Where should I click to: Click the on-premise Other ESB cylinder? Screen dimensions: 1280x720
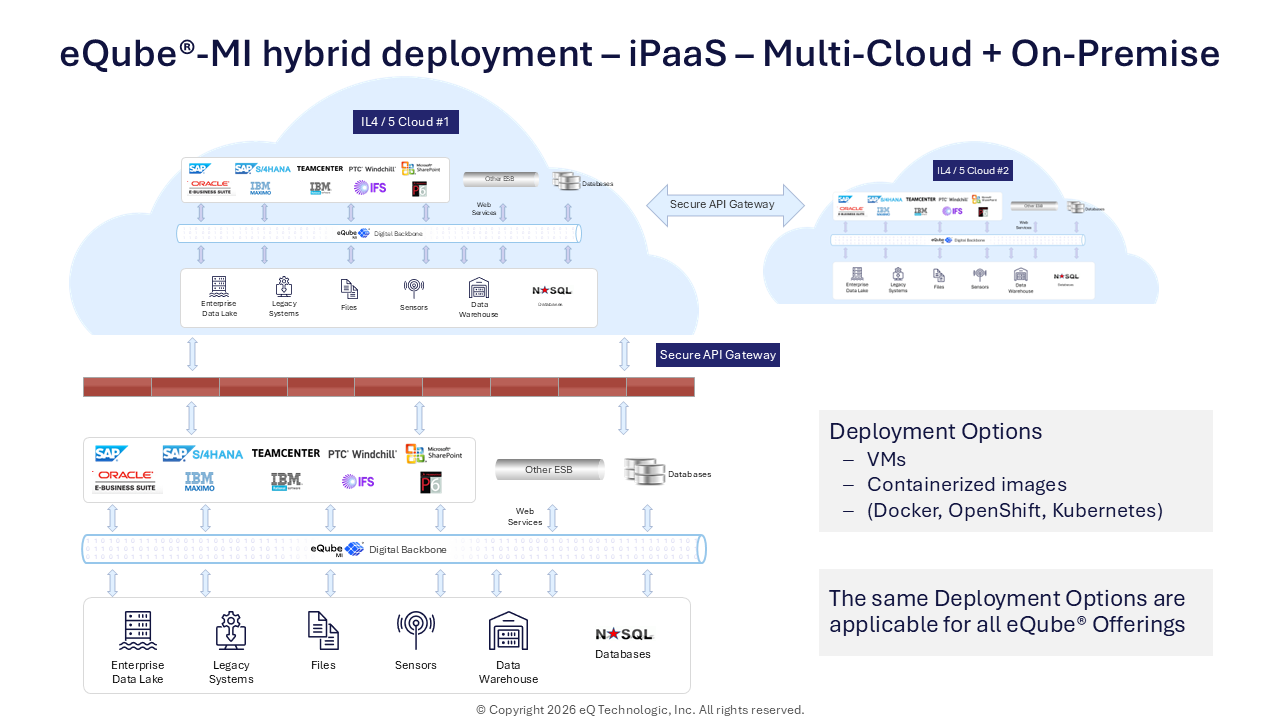(x=549, y=469)
